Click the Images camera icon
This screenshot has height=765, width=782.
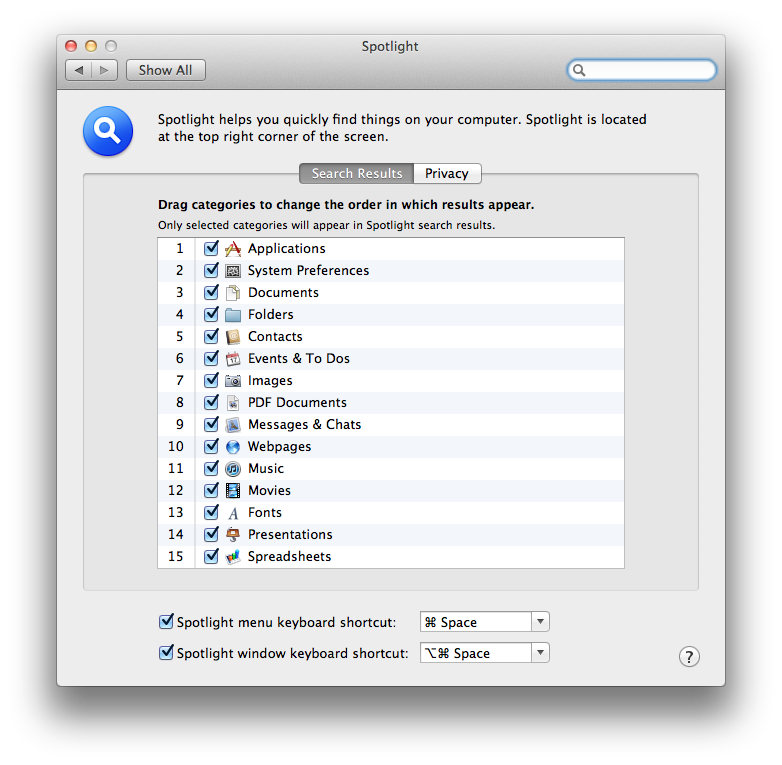coord(233,381)
